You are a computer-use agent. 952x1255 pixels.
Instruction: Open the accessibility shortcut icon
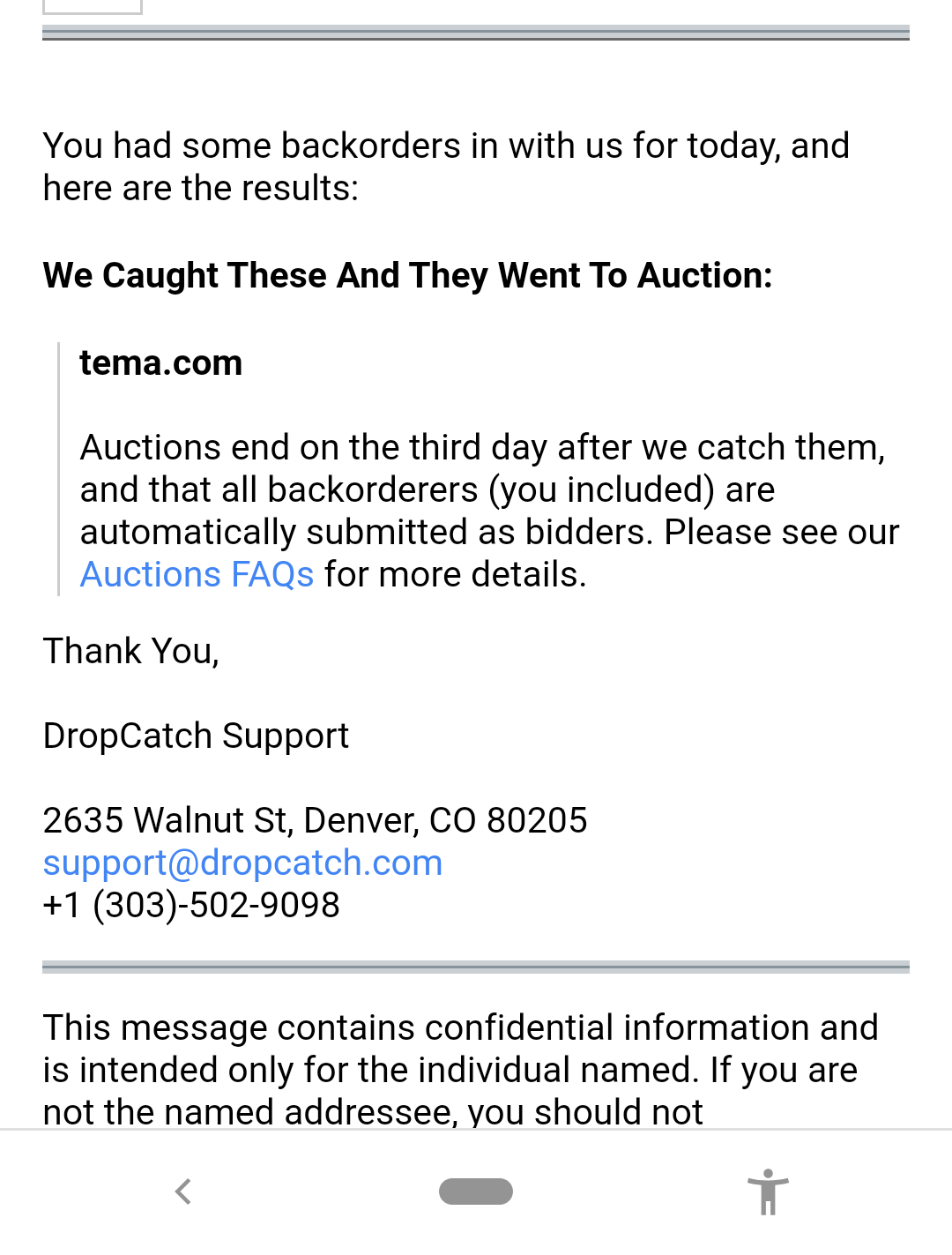tap(768, 1192)
